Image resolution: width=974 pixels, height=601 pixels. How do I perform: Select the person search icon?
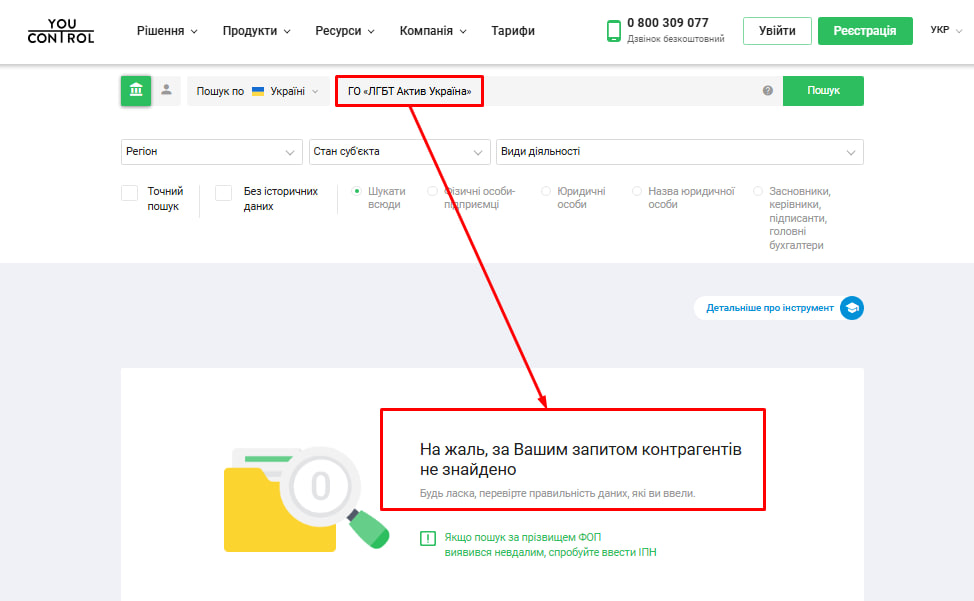tap(166, 90)
